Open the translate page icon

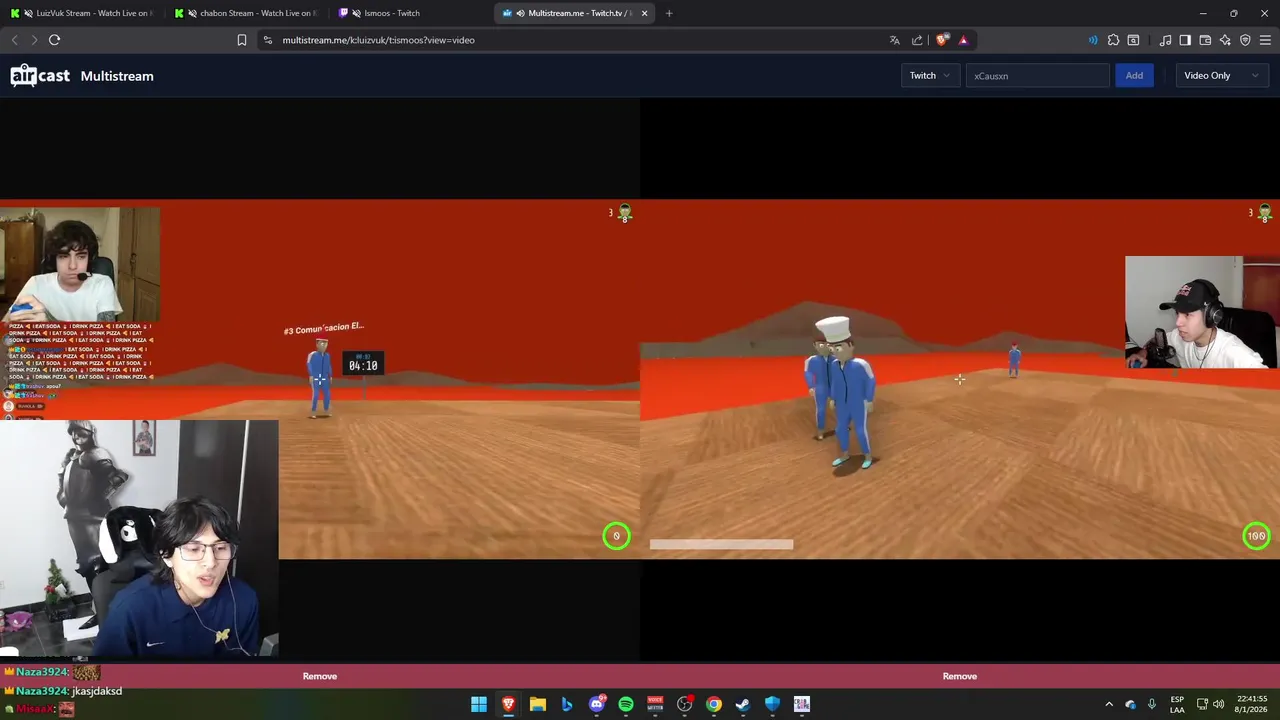(894, 40)
